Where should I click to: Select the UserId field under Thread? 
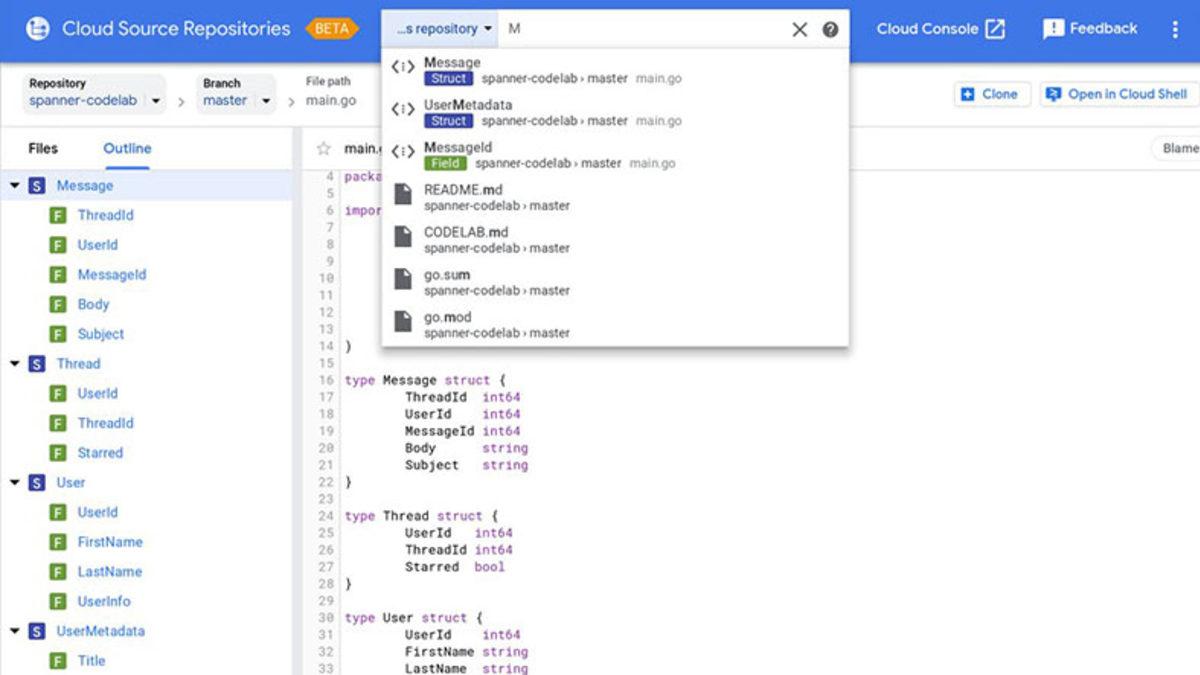[x=97, y=393]
